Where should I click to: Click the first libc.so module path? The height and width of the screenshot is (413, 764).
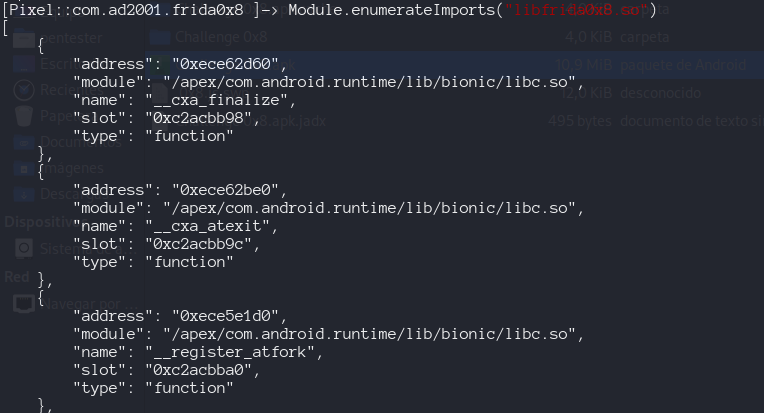click(x=371, y=82)
